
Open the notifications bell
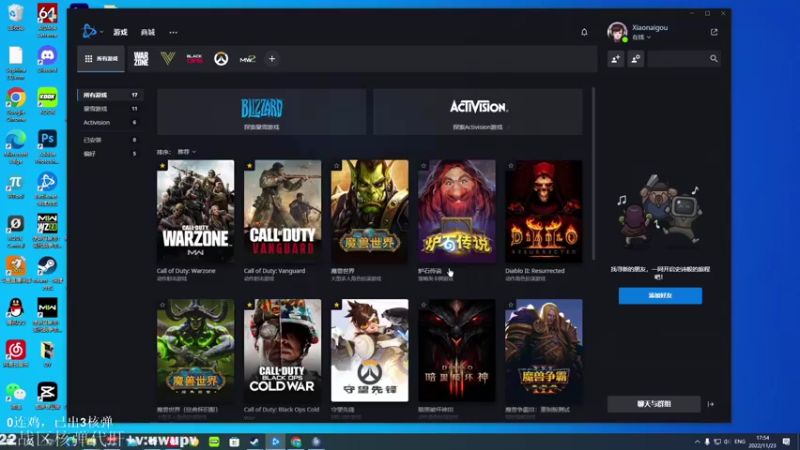click(x=584, y=32)
